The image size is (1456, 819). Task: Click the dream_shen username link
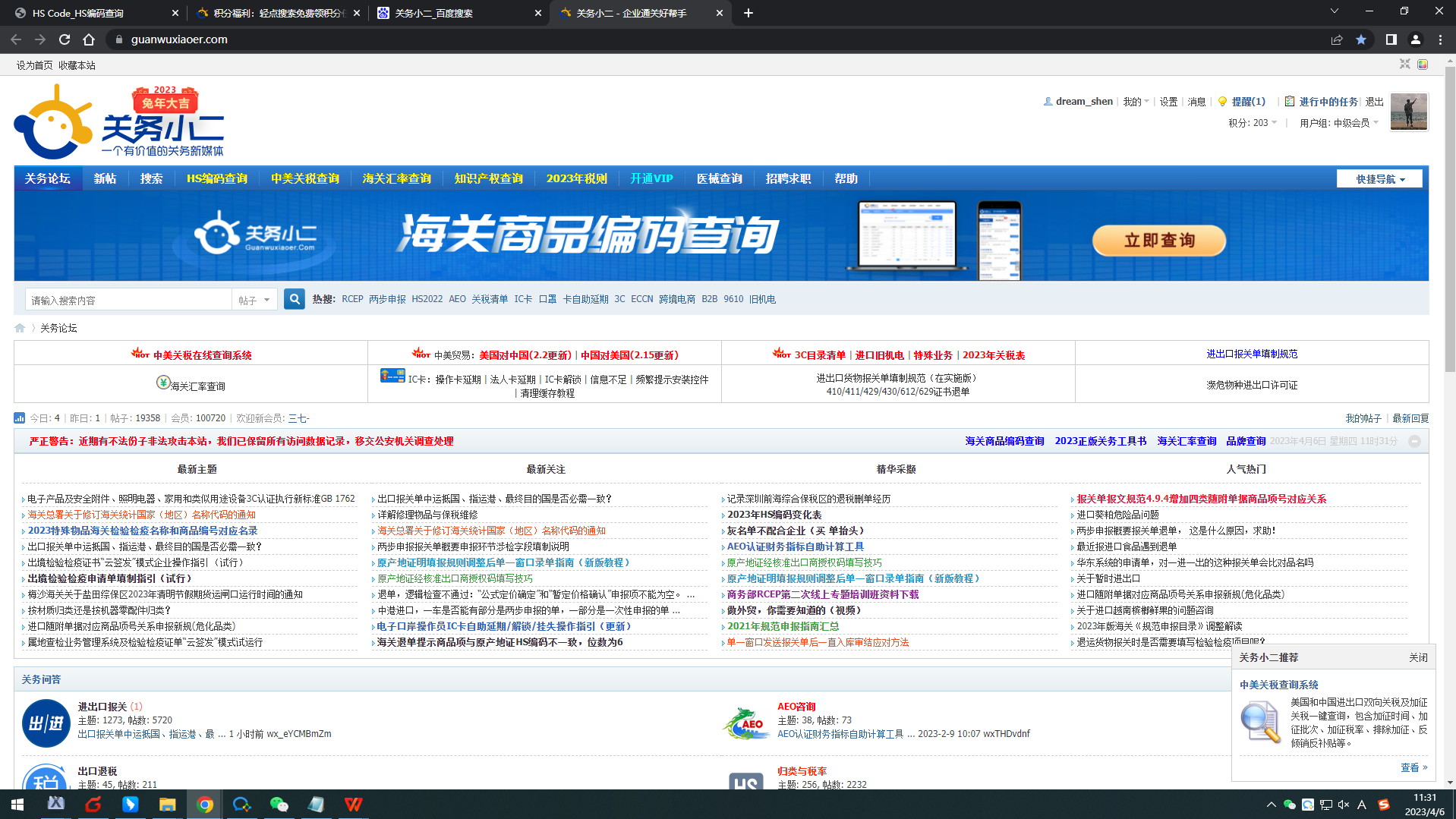1084,102
